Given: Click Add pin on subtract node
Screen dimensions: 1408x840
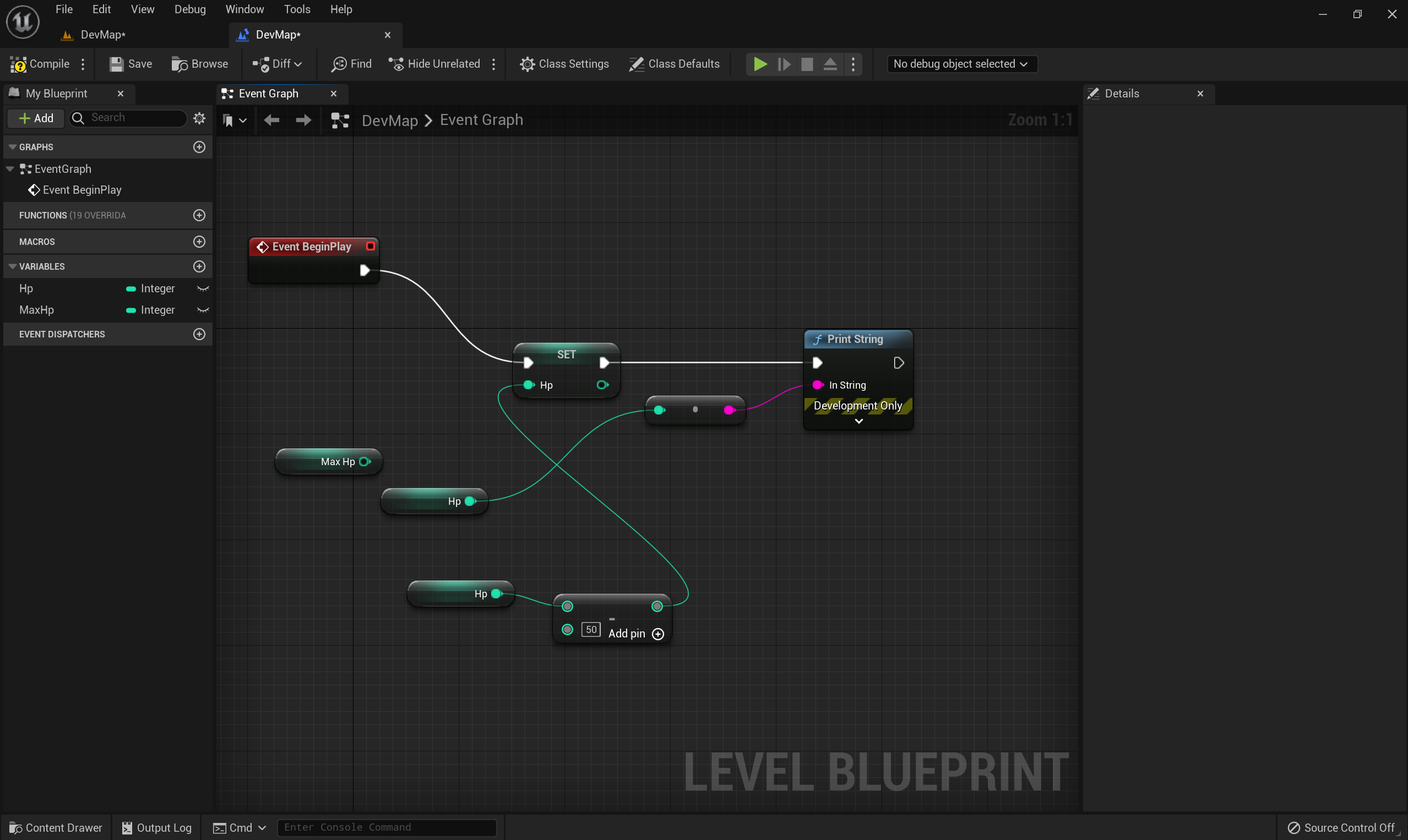Looking at the screenshot, I should pos(658,634).
